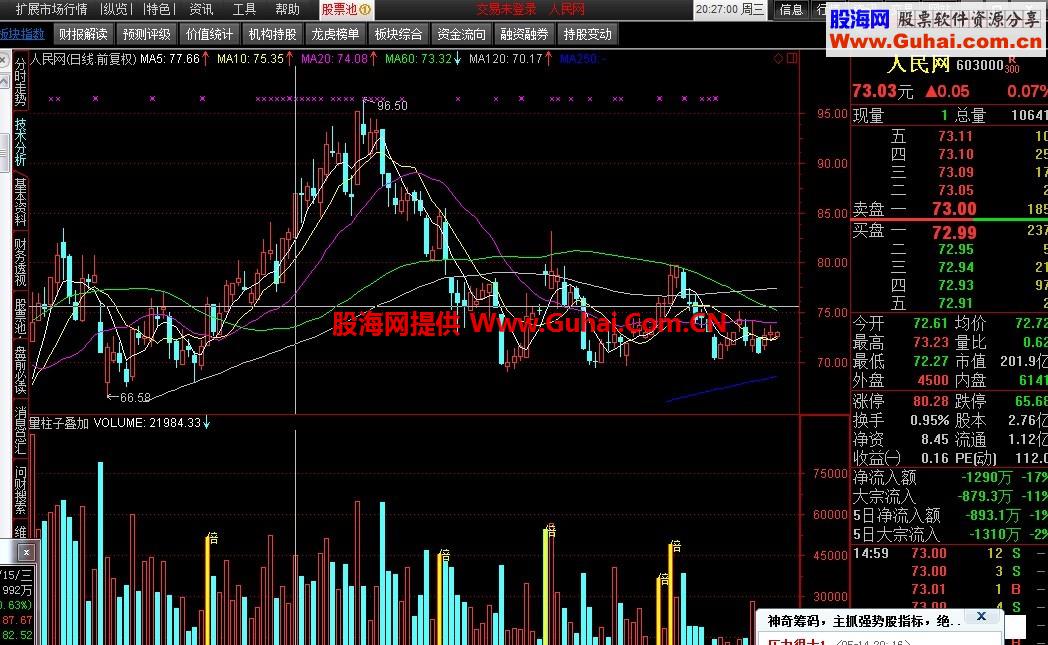Show 资金流向 capital flow
The width and height of the screenshot is (1048, 645).
click(461, 34)
